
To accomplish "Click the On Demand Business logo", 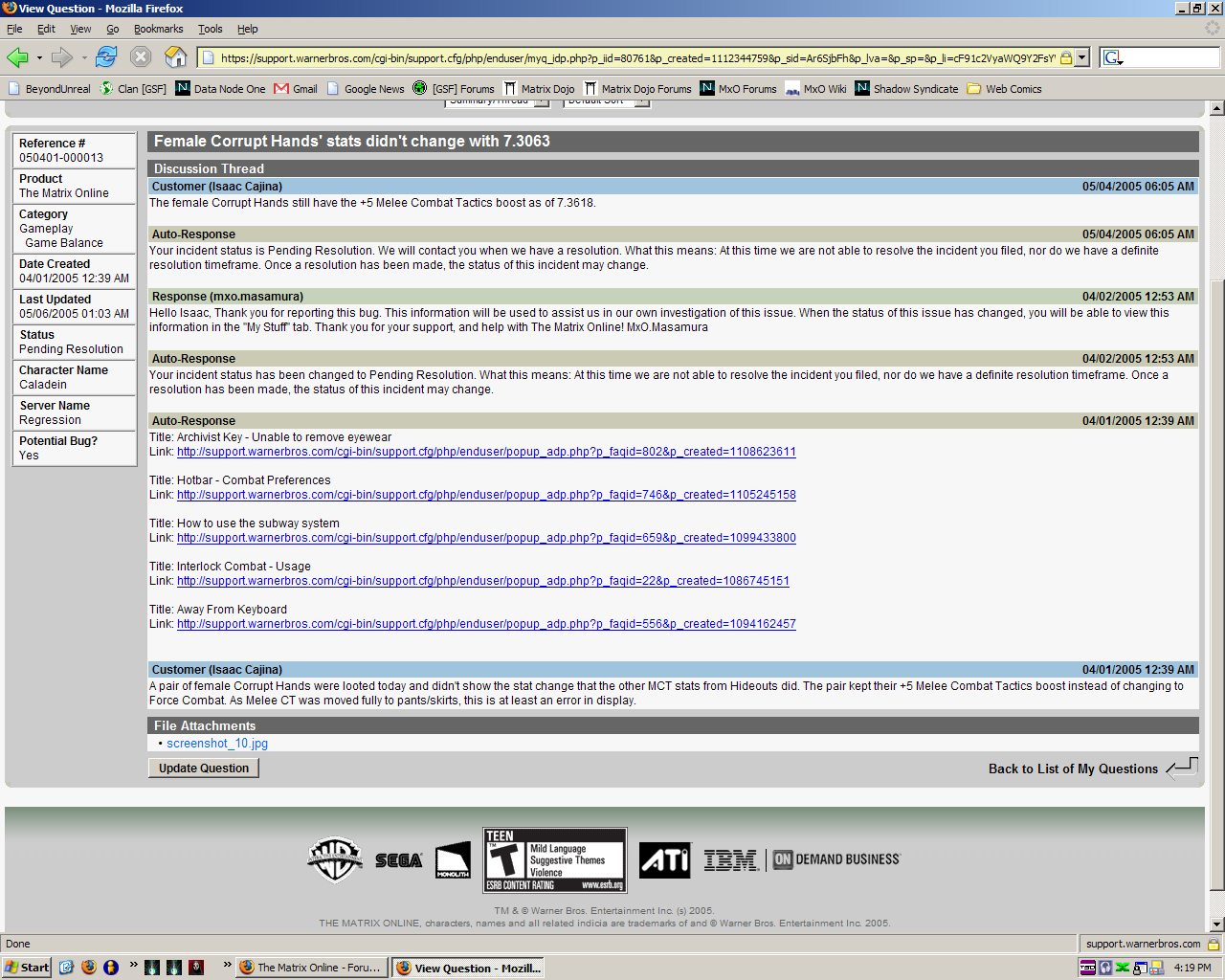I will coord(836,859).
